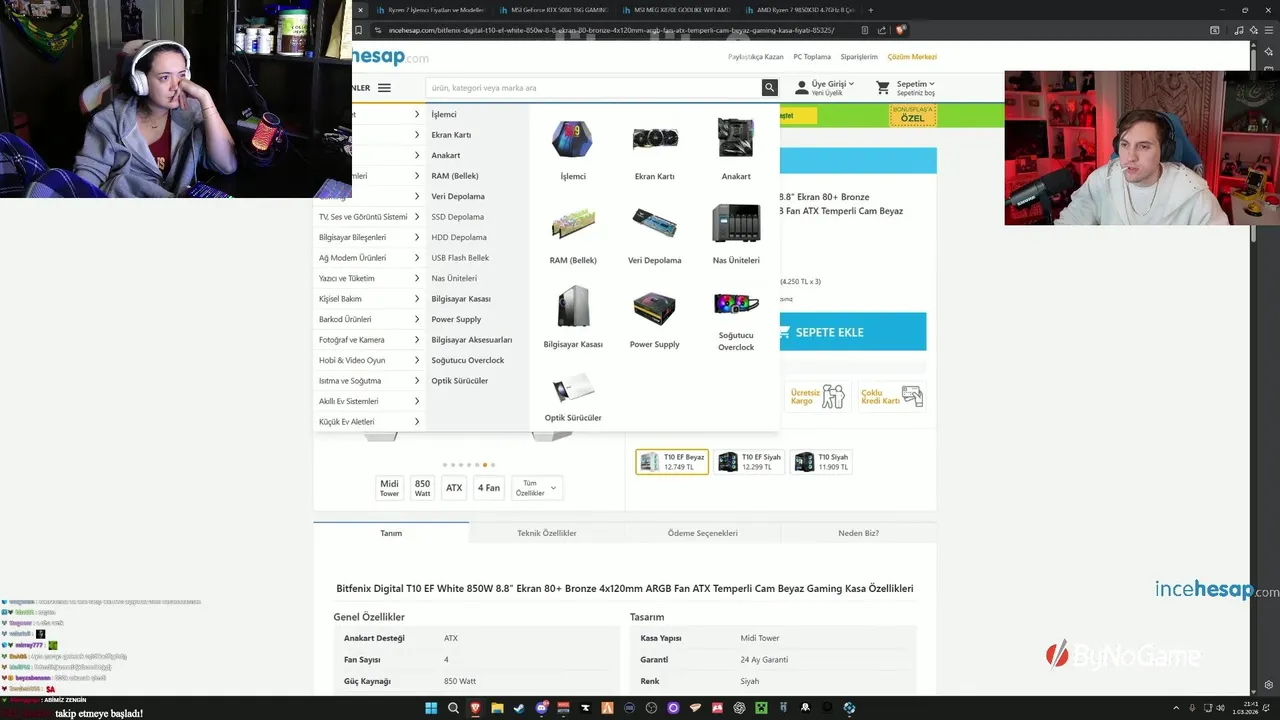Open Minecraft from taskbar
The image size is (1280, 720).
pos(761,708)
